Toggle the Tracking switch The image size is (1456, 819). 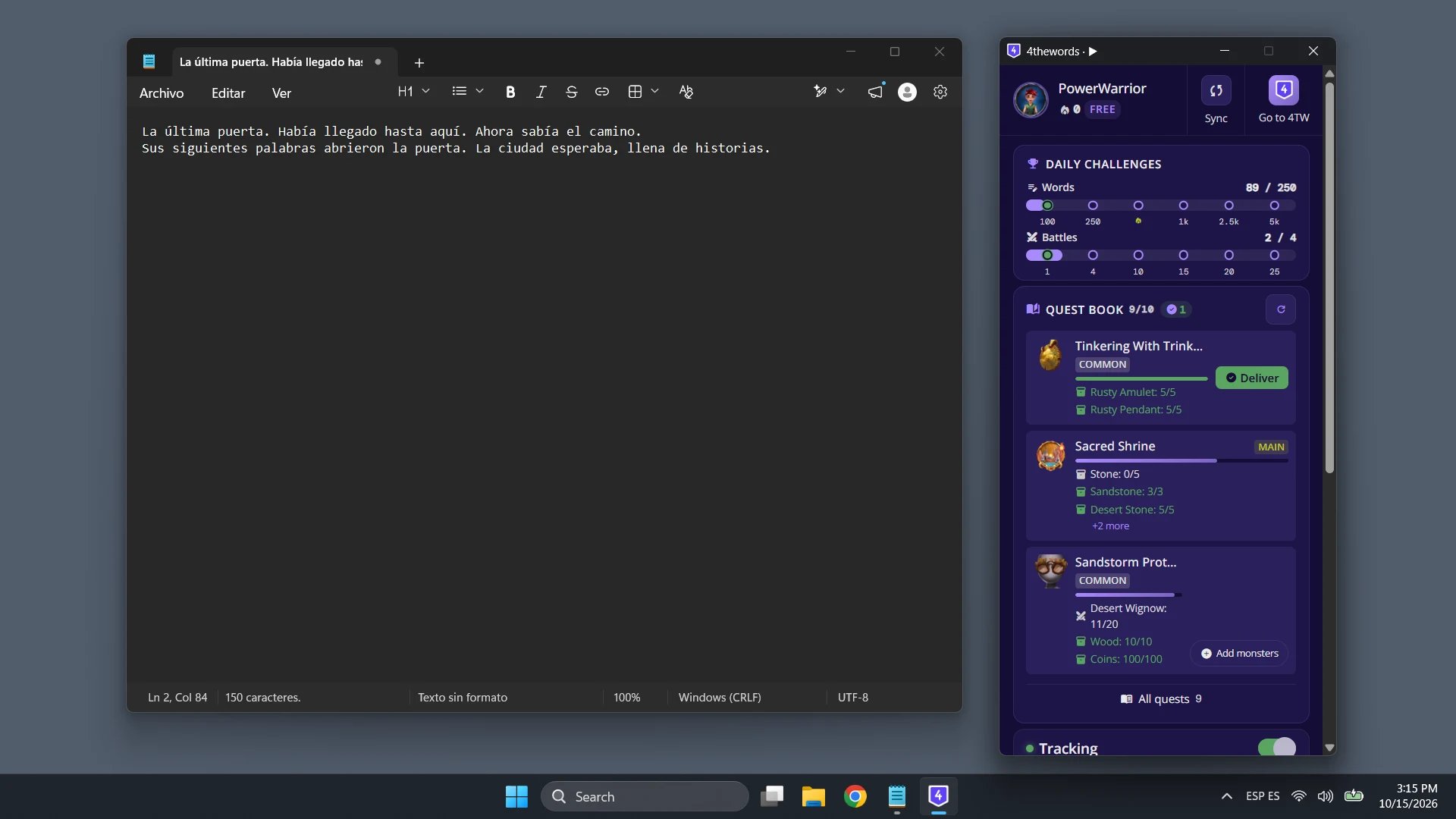coord(1277,748)
